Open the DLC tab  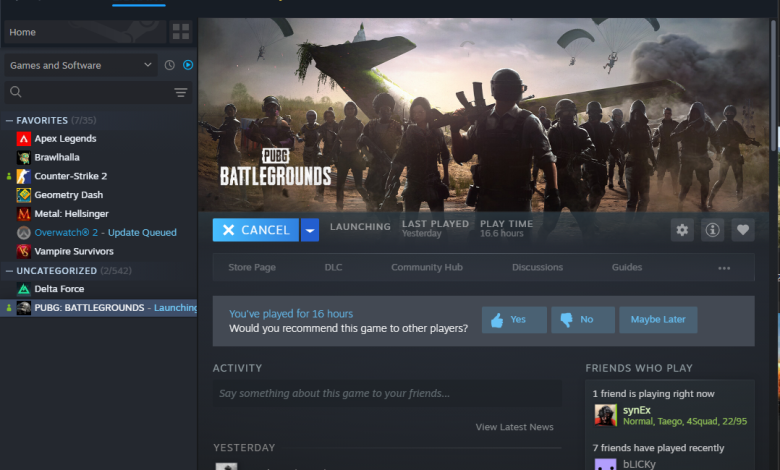(x=333, y=268)
